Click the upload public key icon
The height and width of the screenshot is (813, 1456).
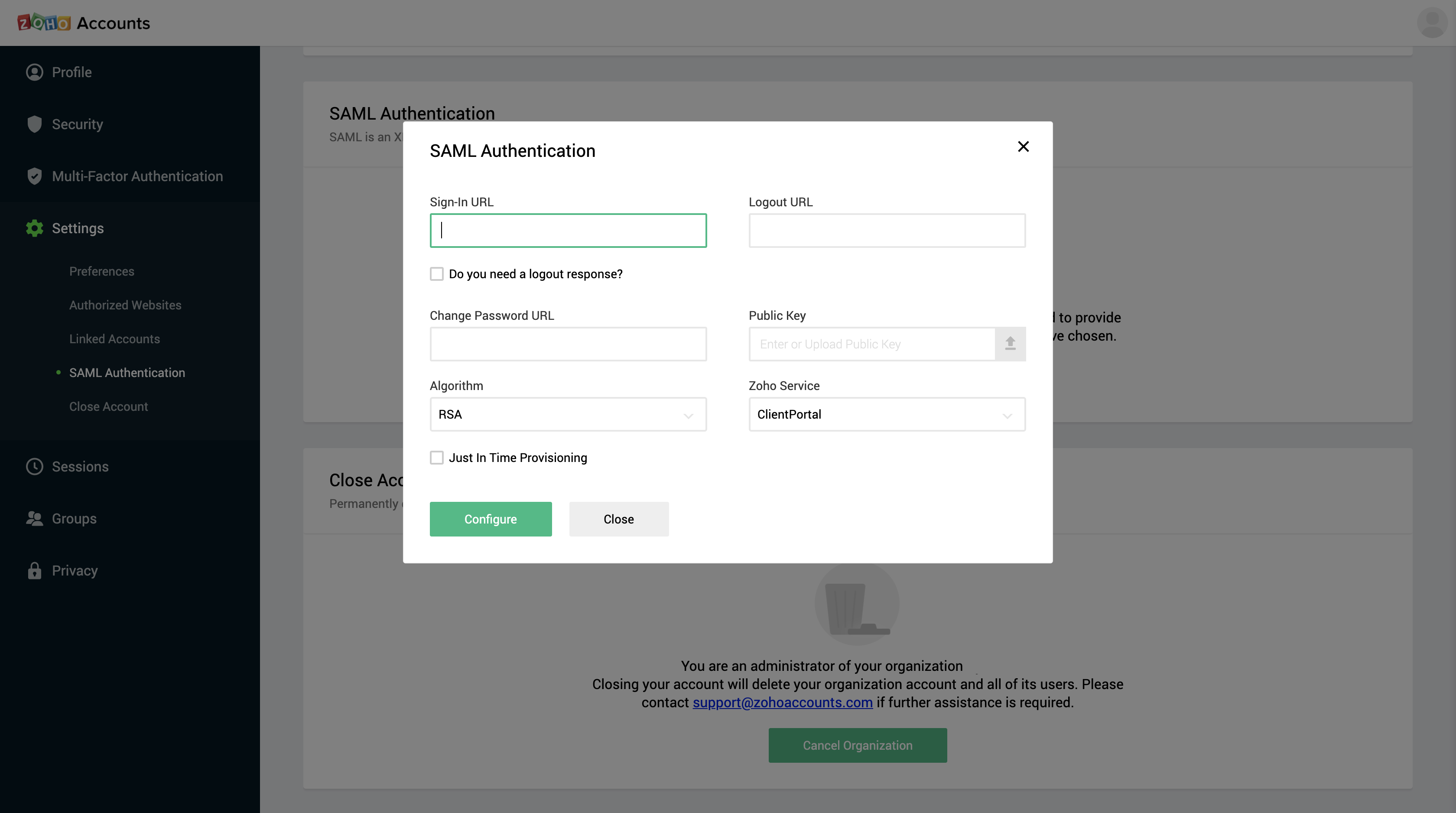pos(1010,344)
